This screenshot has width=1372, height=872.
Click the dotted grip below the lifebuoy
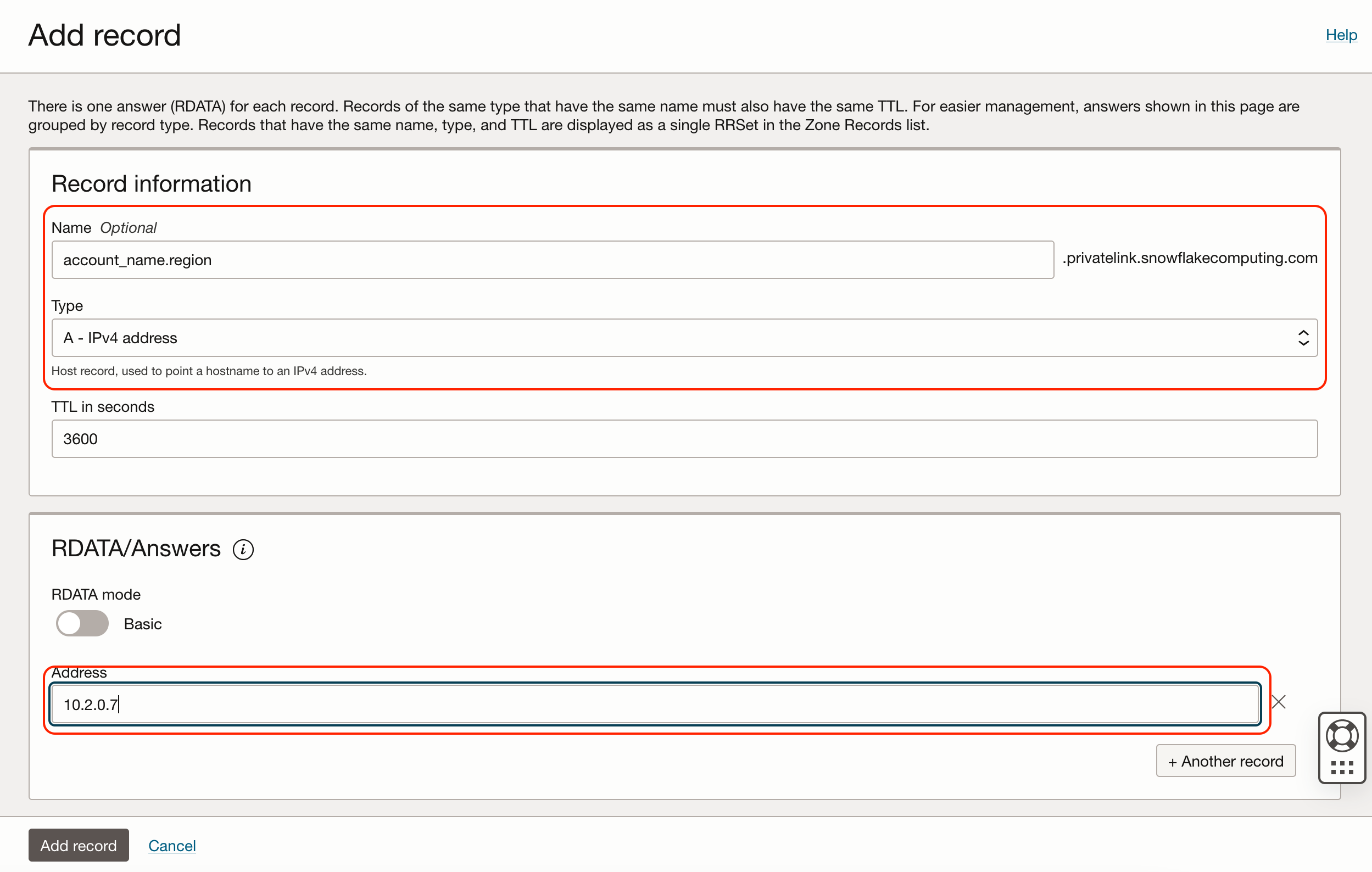1342,768
